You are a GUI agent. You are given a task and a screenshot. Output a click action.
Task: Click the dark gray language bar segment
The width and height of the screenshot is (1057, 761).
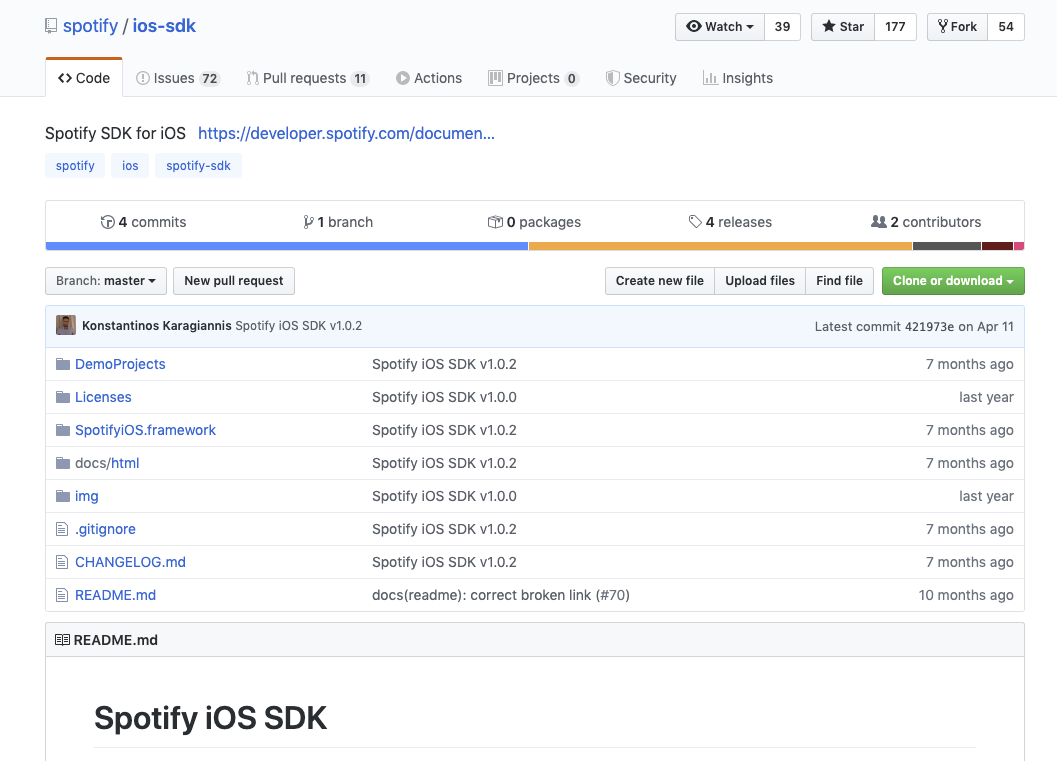coord(947,246)
